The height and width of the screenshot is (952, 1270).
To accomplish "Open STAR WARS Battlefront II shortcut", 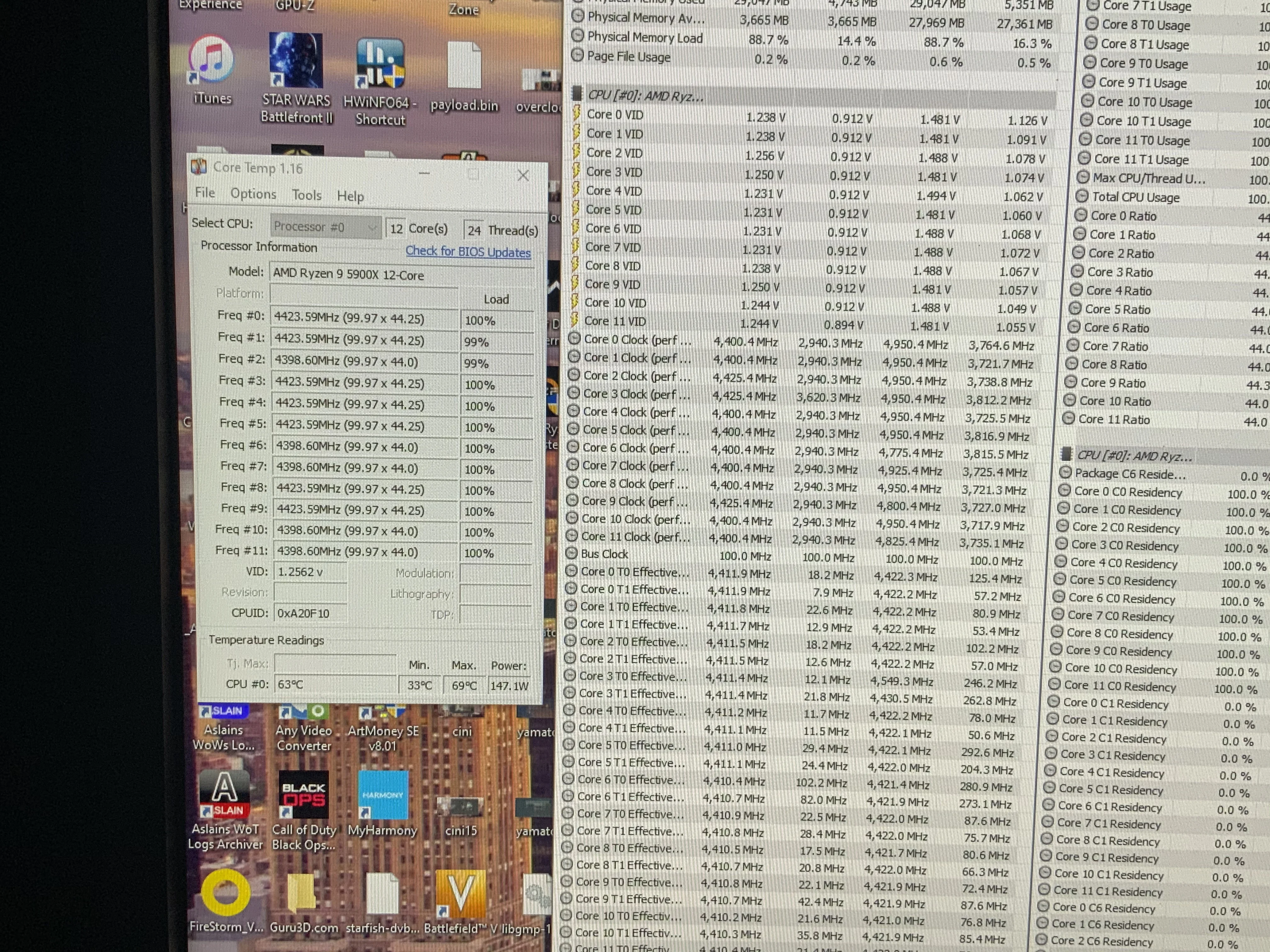I will point(296,78).
